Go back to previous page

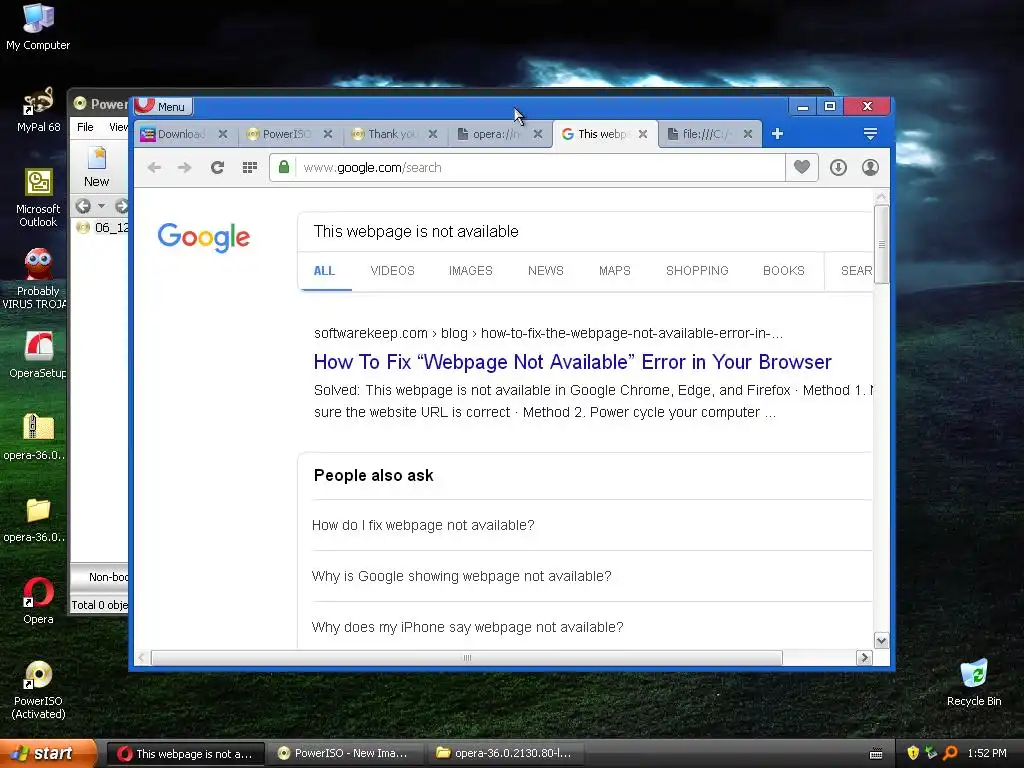(154, 168)
